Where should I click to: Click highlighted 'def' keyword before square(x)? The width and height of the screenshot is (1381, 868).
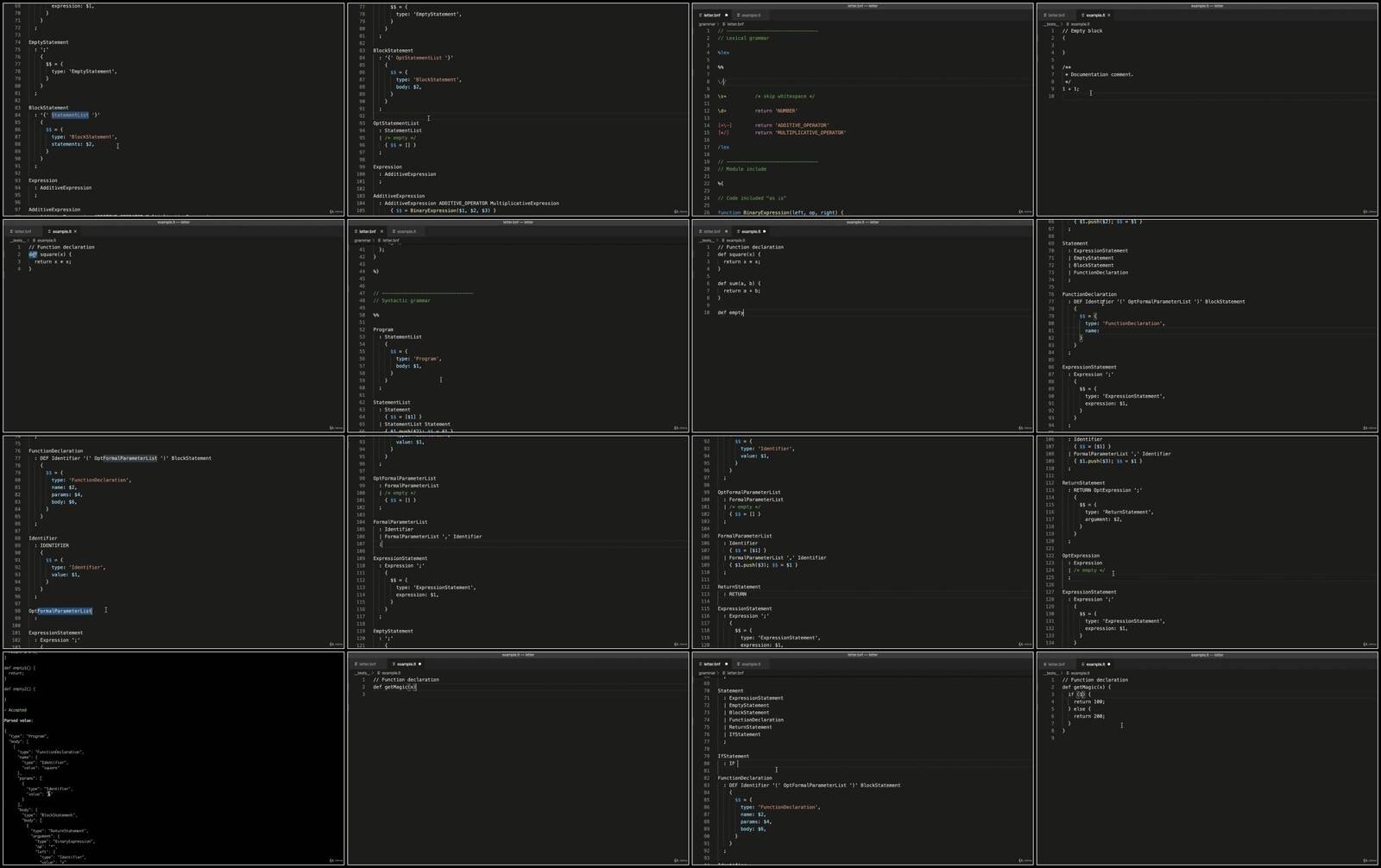click(x=33, y=255)
